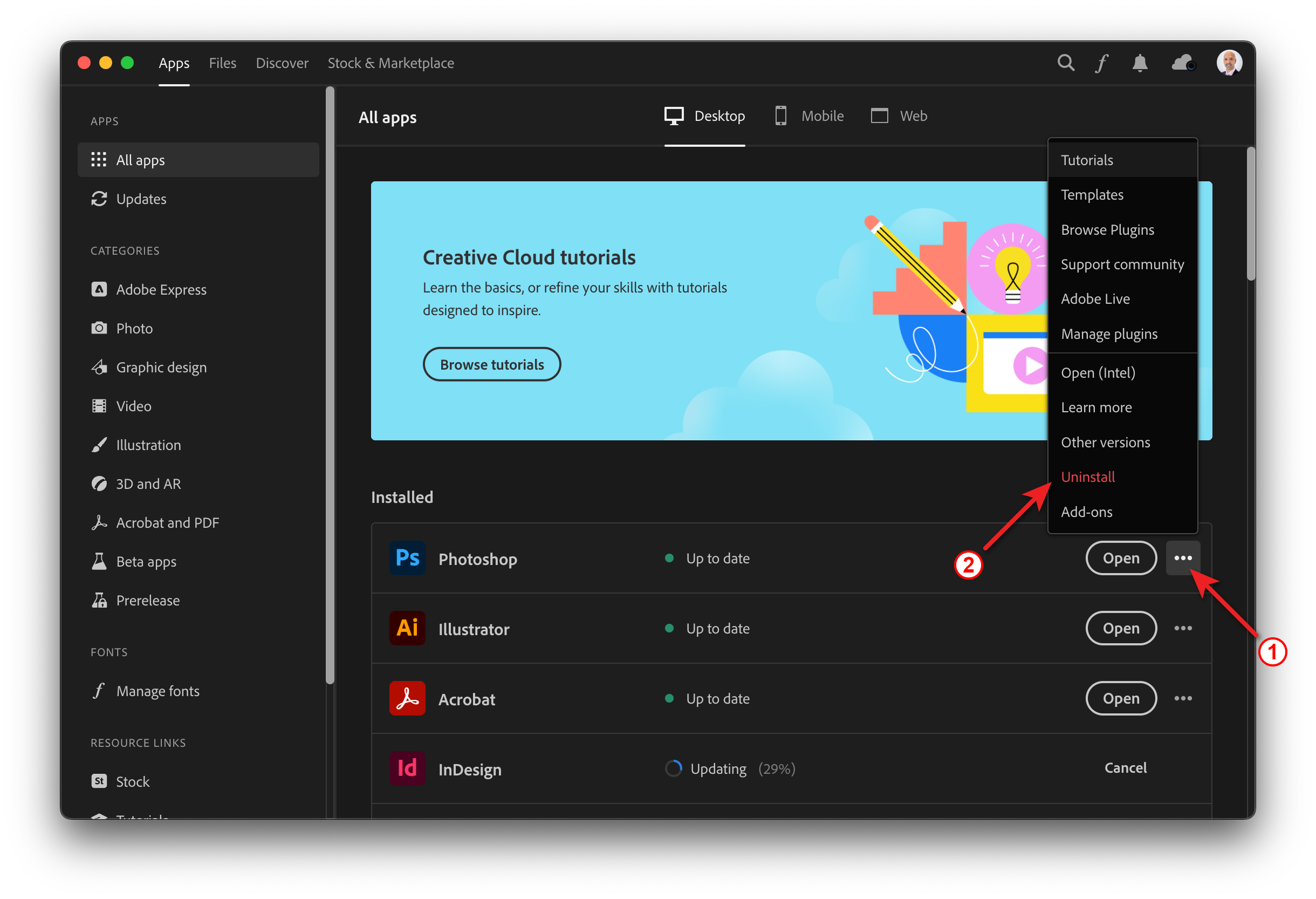Click the sidebar vertical scrollbar

pyautogui.click(x=330, y=385)
